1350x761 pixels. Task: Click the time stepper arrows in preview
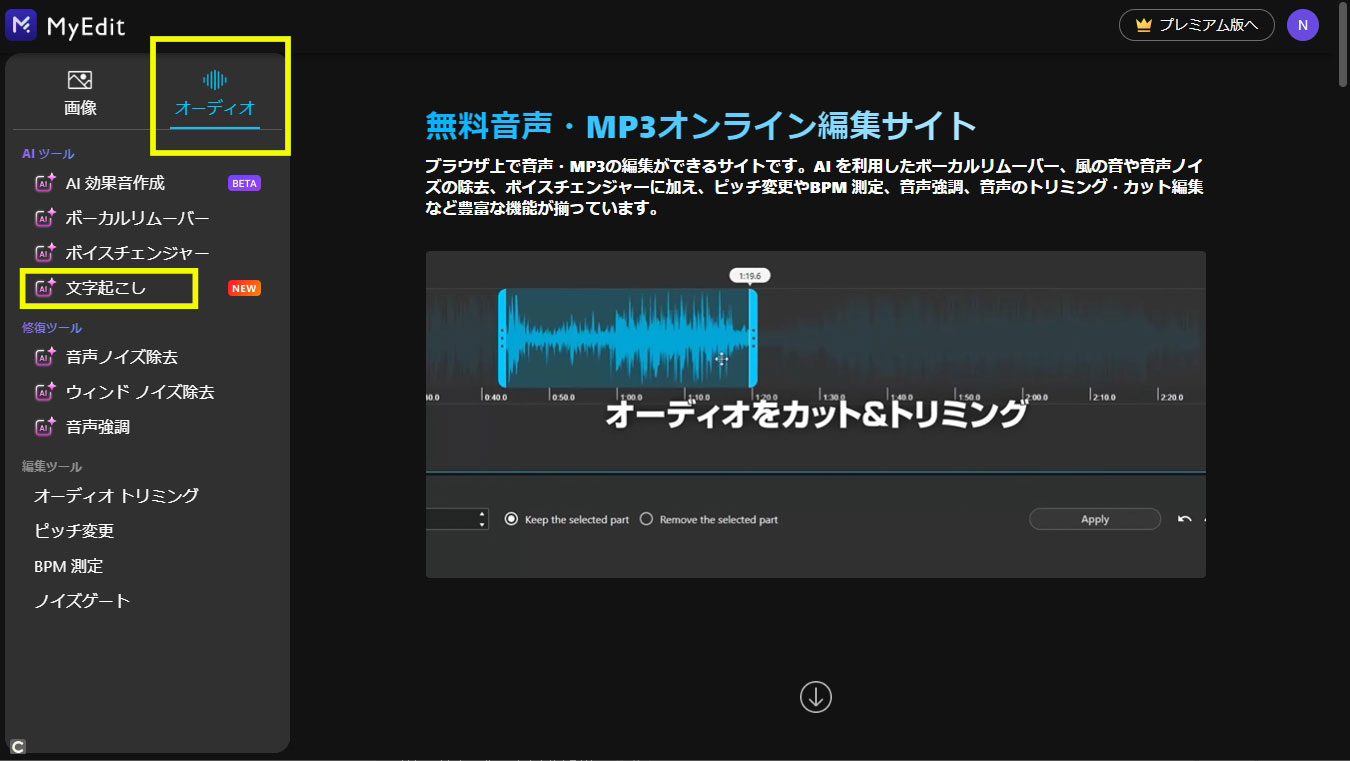click(x=482, y=519)
